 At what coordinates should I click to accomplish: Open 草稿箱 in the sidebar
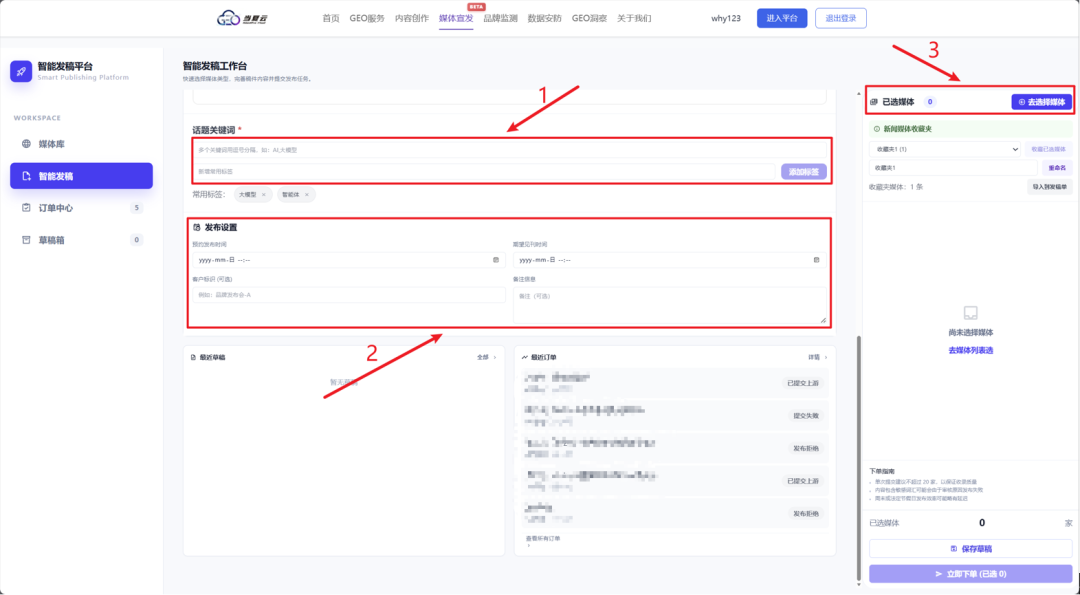click(x=81, y=240)
